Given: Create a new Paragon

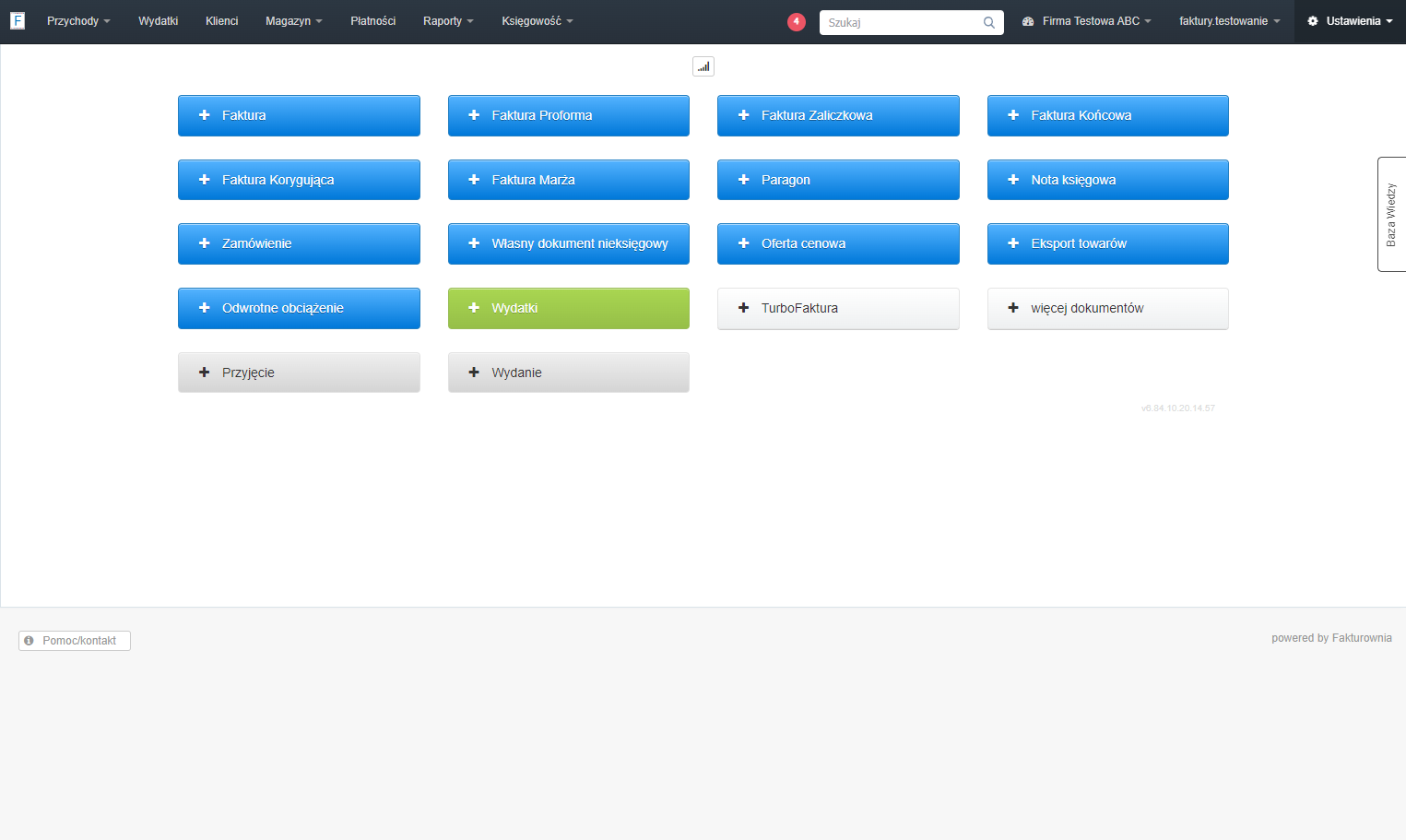Looking at the screenshot, I should 838,180.
